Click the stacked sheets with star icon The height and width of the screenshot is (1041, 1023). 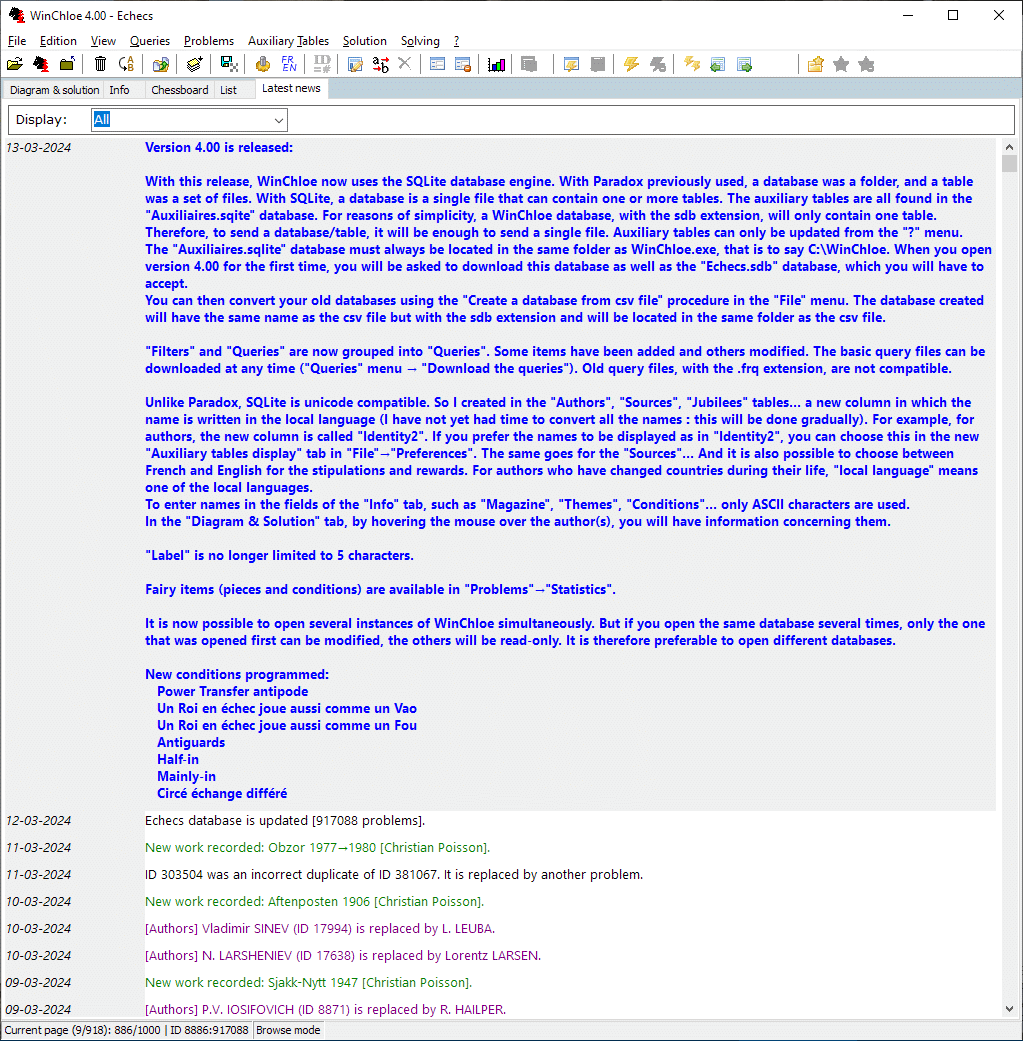(x=195, y=64)
